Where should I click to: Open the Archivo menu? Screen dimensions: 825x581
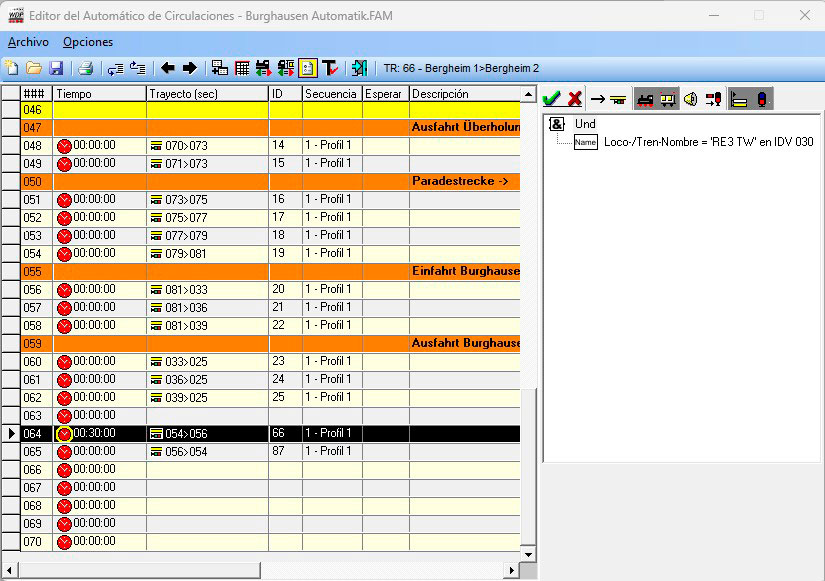[x=28, y=42]
